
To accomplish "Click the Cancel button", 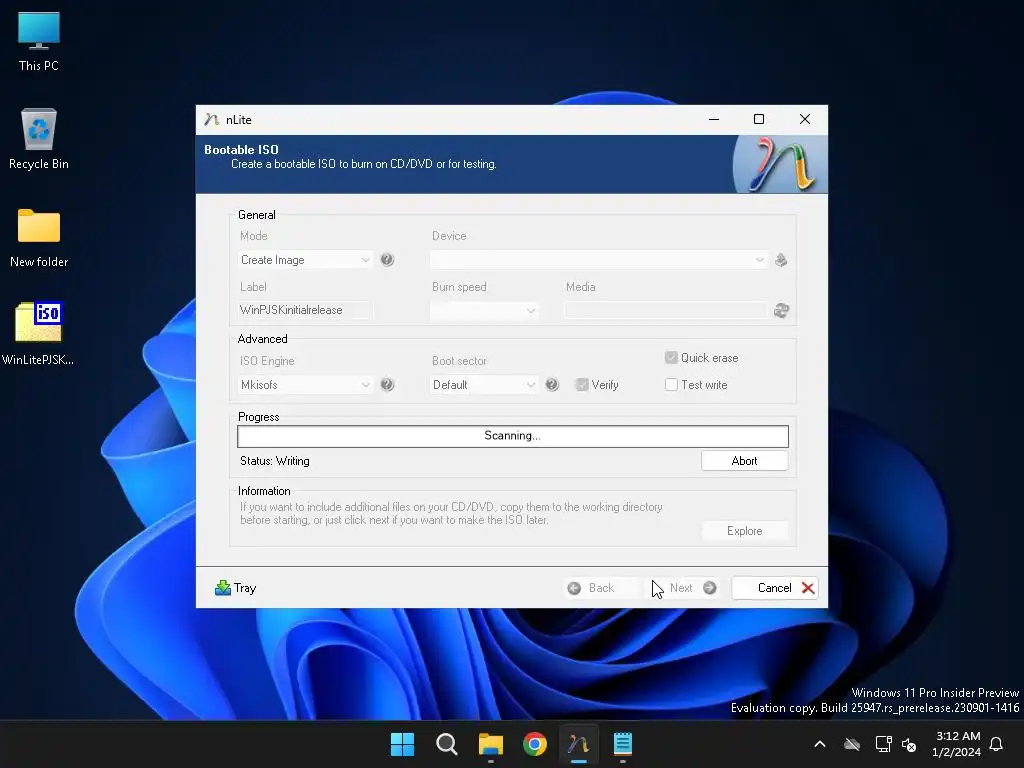I will pyautogui.click(x=775, y=588).
